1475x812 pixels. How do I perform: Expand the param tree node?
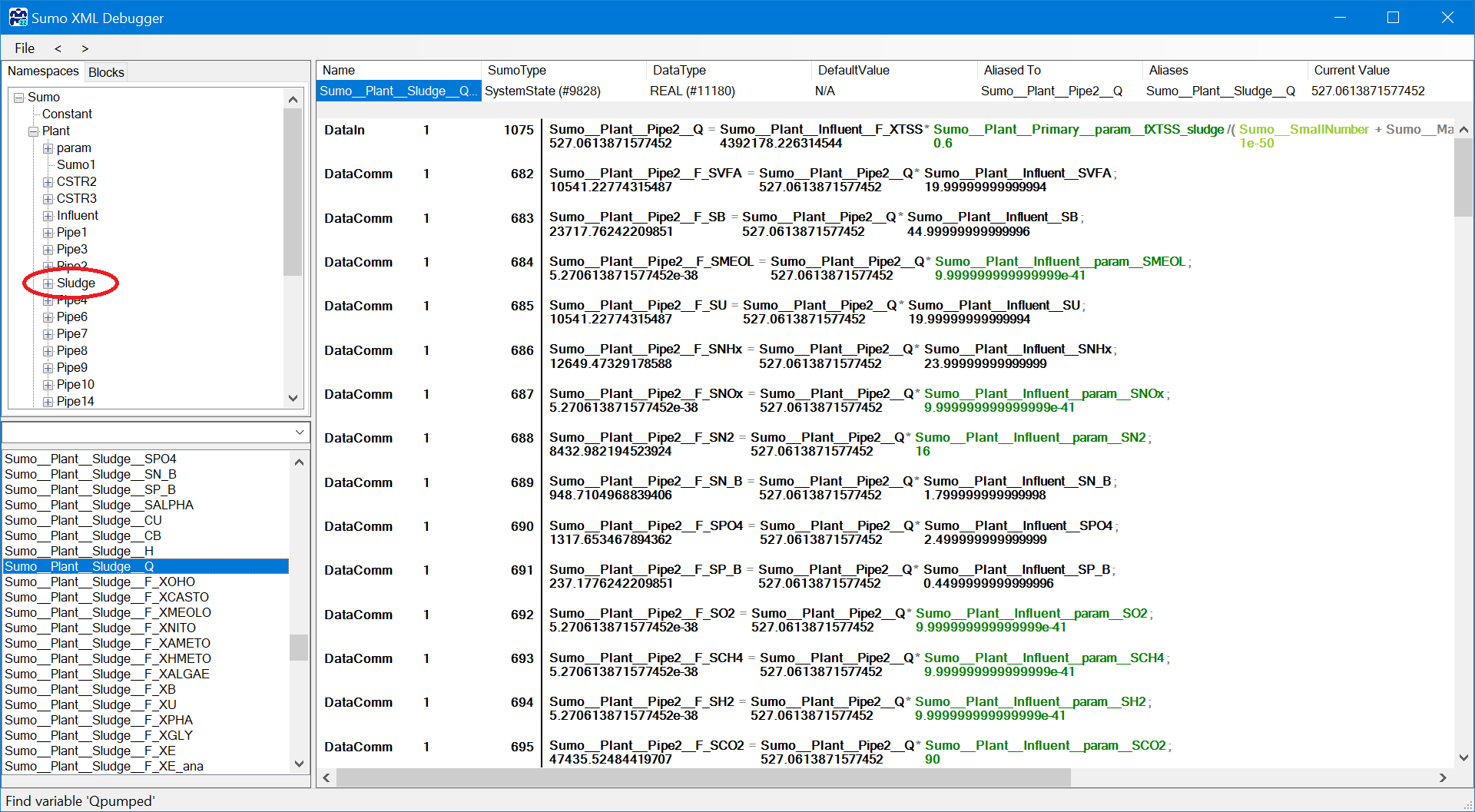tap(48, 148)
